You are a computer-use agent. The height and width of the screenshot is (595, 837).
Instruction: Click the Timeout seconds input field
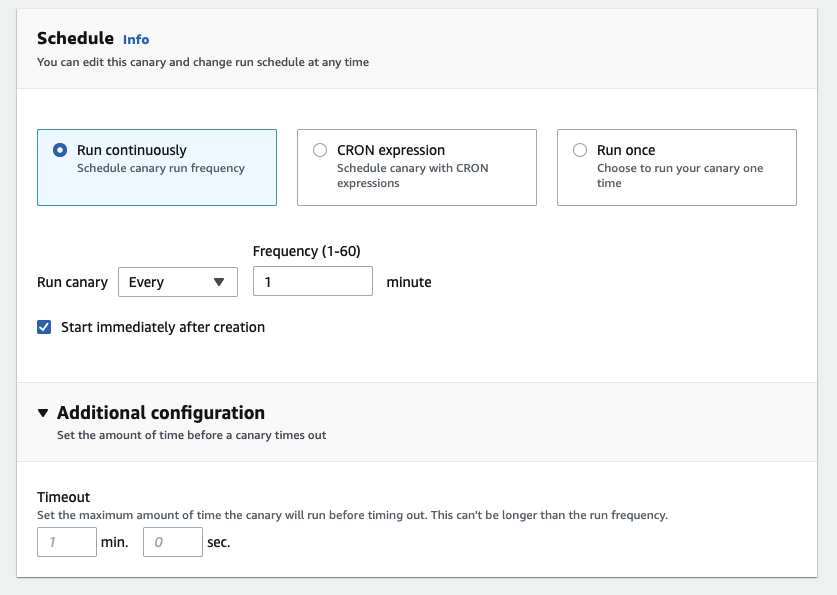[173, 542]
